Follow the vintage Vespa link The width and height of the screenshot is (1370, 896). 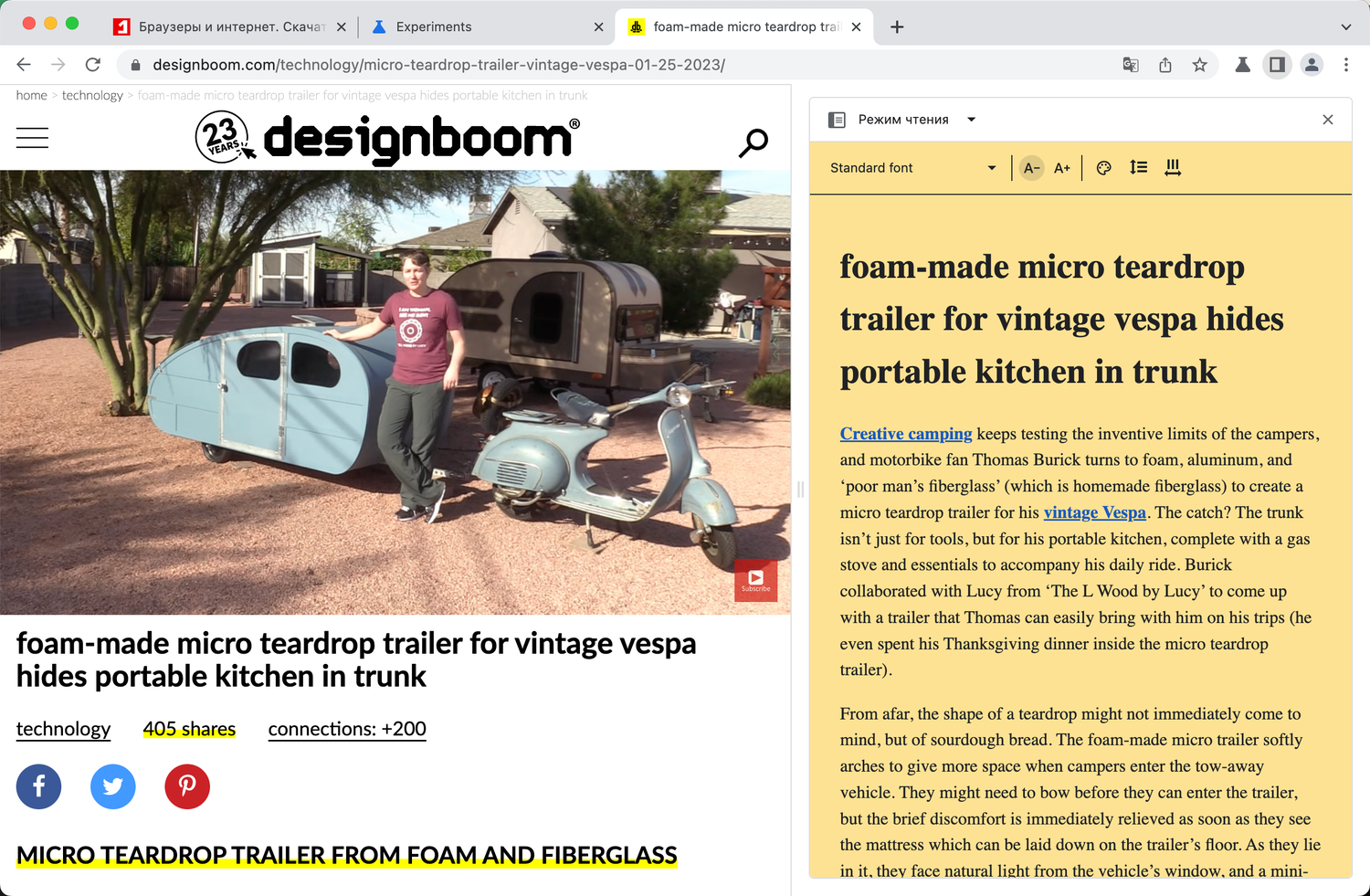click(x=1095, y=512)
